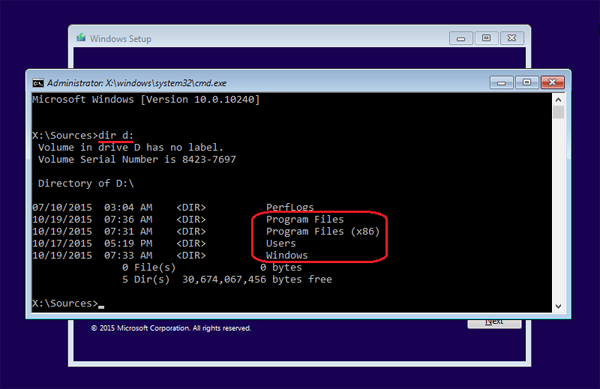This screenshot has width=600, height=389.
Task: Close the Windows Setup window
Action: pyautogui.click(x=512, y=38)
